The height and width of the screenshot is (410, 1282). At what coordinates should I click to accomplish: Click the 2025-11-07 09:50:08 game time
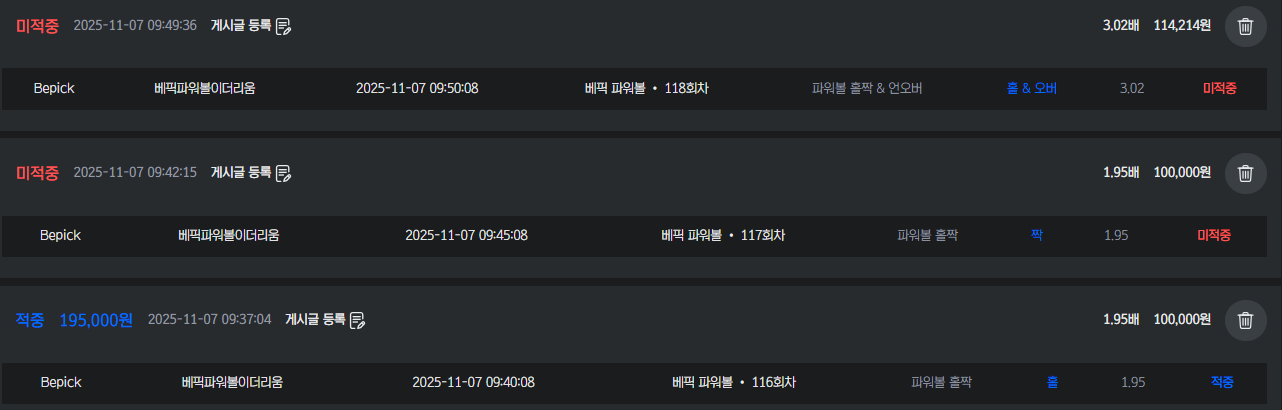click(417, 88)
